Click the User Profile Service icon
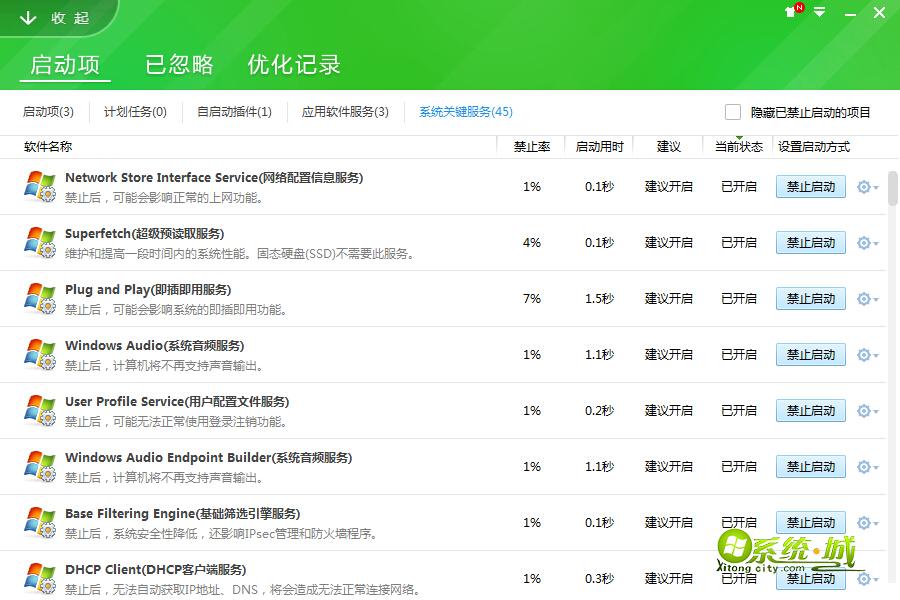This screenshot has height=600, width=900. coord(38,410)
